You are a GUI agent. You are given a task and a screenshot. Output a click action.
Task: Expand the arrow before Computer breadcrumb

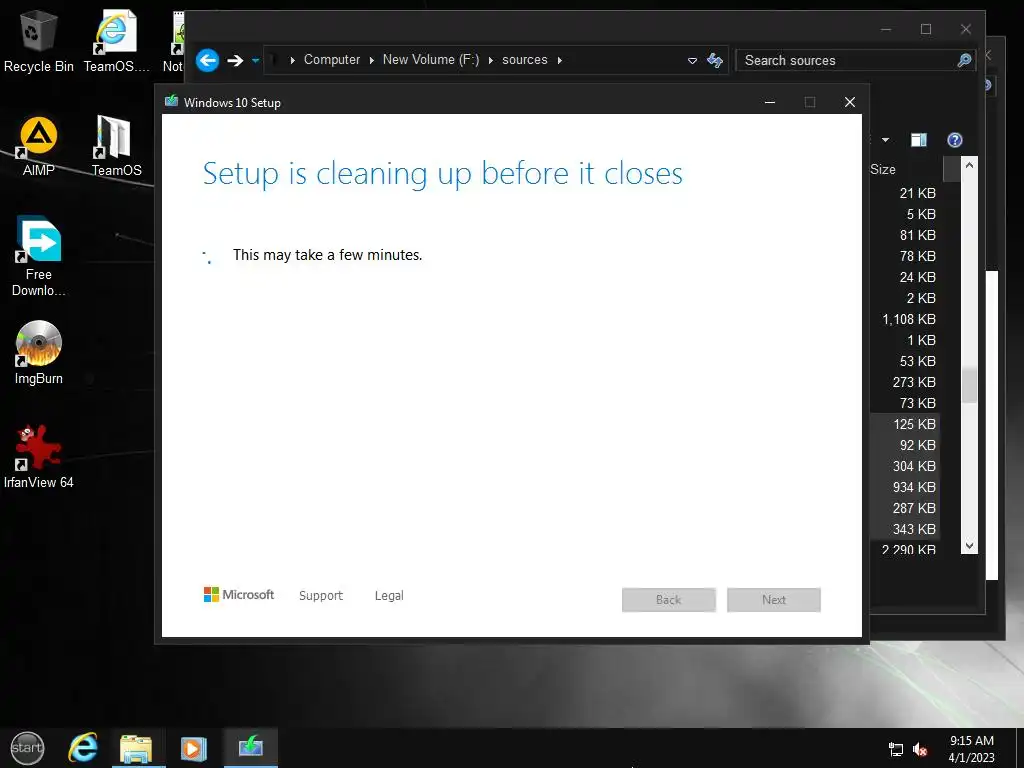click(x=293, y=60)
